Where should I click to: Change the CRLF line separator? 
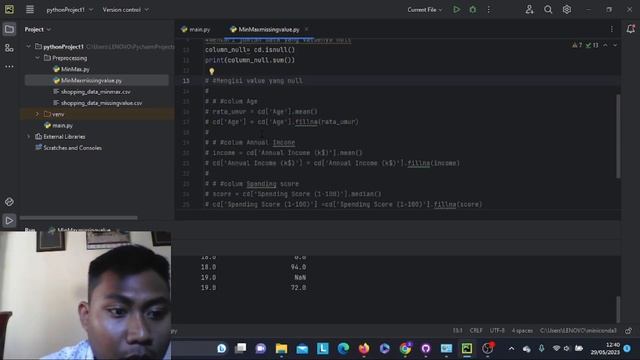(x=476, y=331)
